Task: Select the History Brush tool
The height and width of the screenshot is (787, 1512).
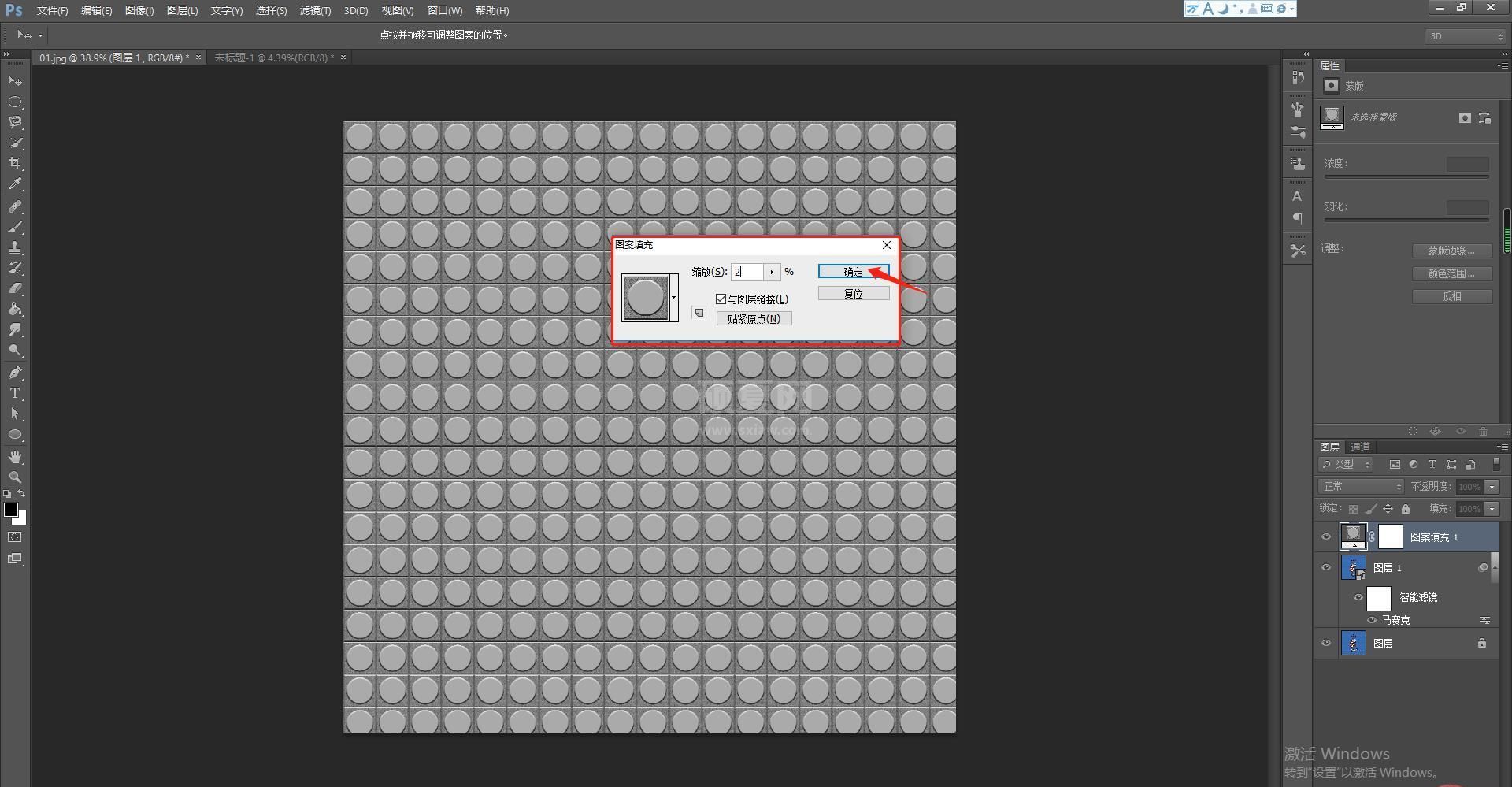Action: [15, 268]
